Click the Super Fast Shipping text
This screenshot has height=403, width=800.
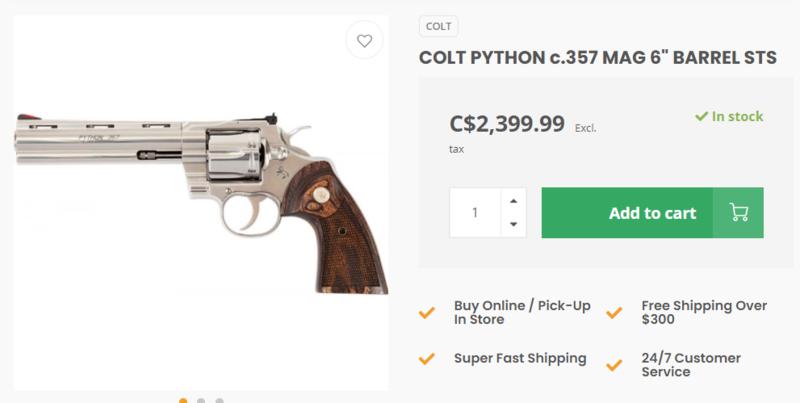(520, 358)
